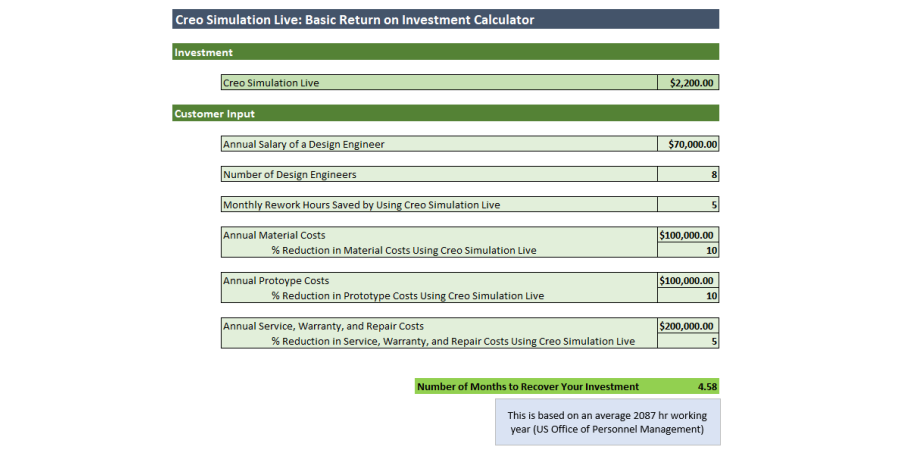Select the Annual Salary of a Design Engineer label
Image resolution: width=900 pixels, height=450 pixels.
303,144
